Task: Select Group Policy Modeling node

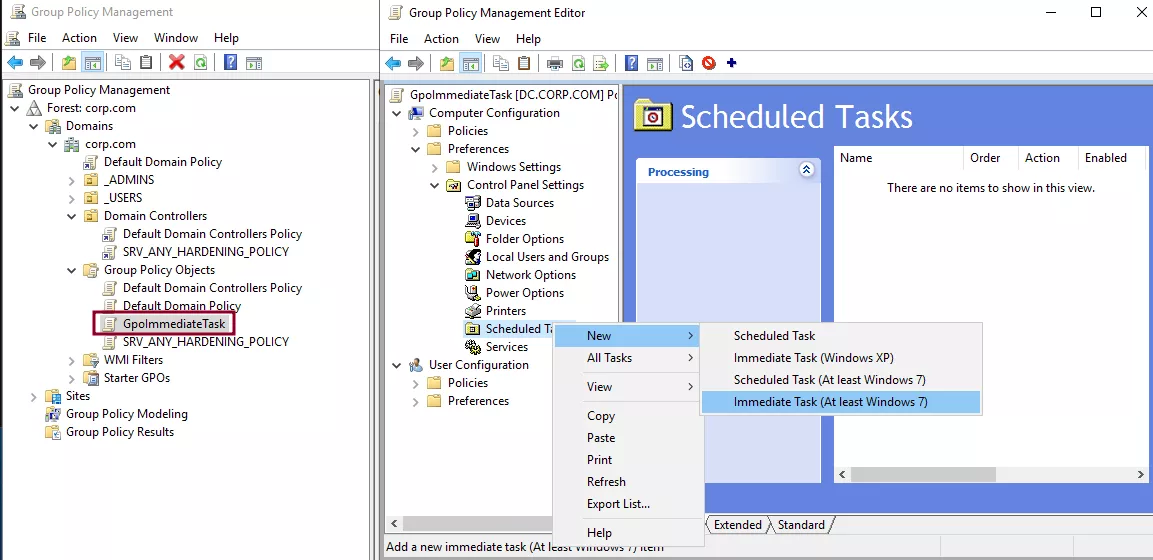Action: tap(126, 414)
